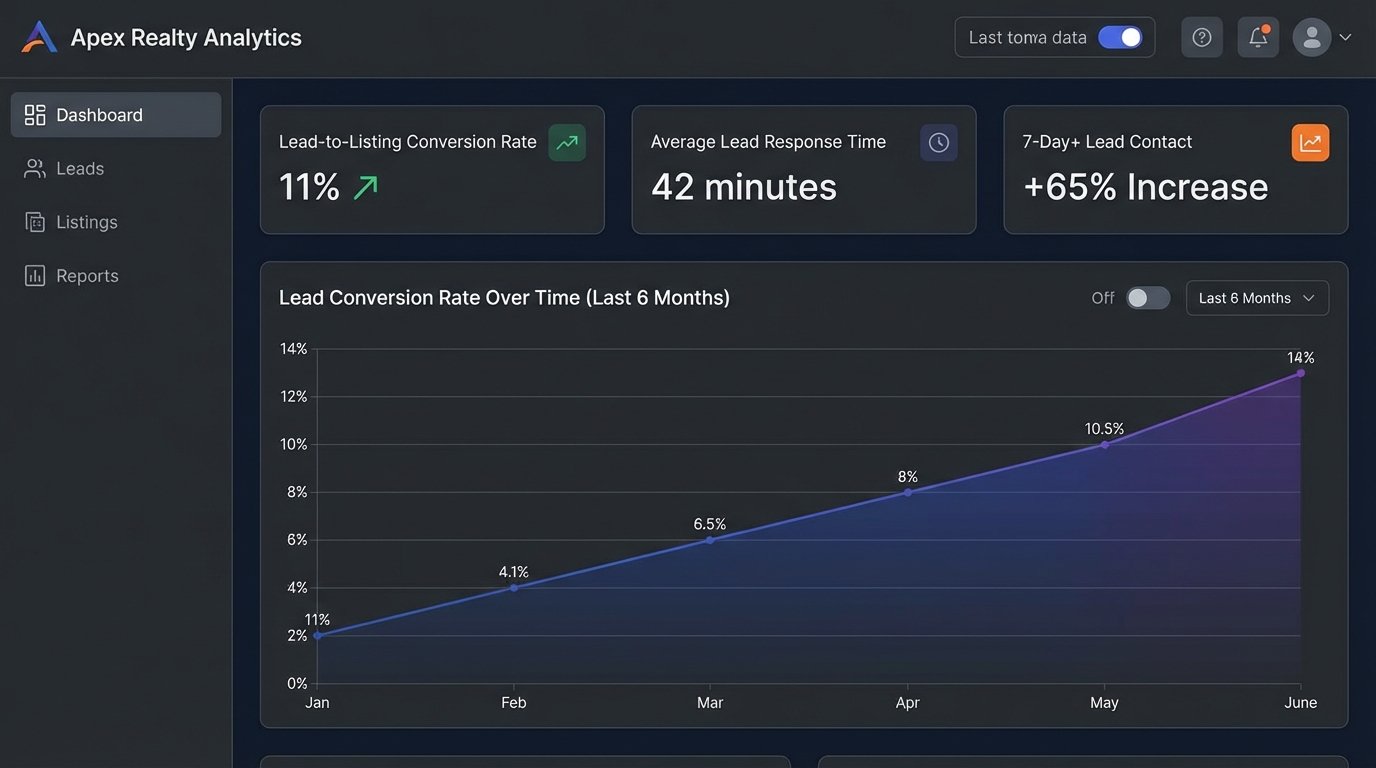This screenshot has height=768, width=1376.
Task: Turn on the Off toggle in chart header
Action: (1147, 297)
